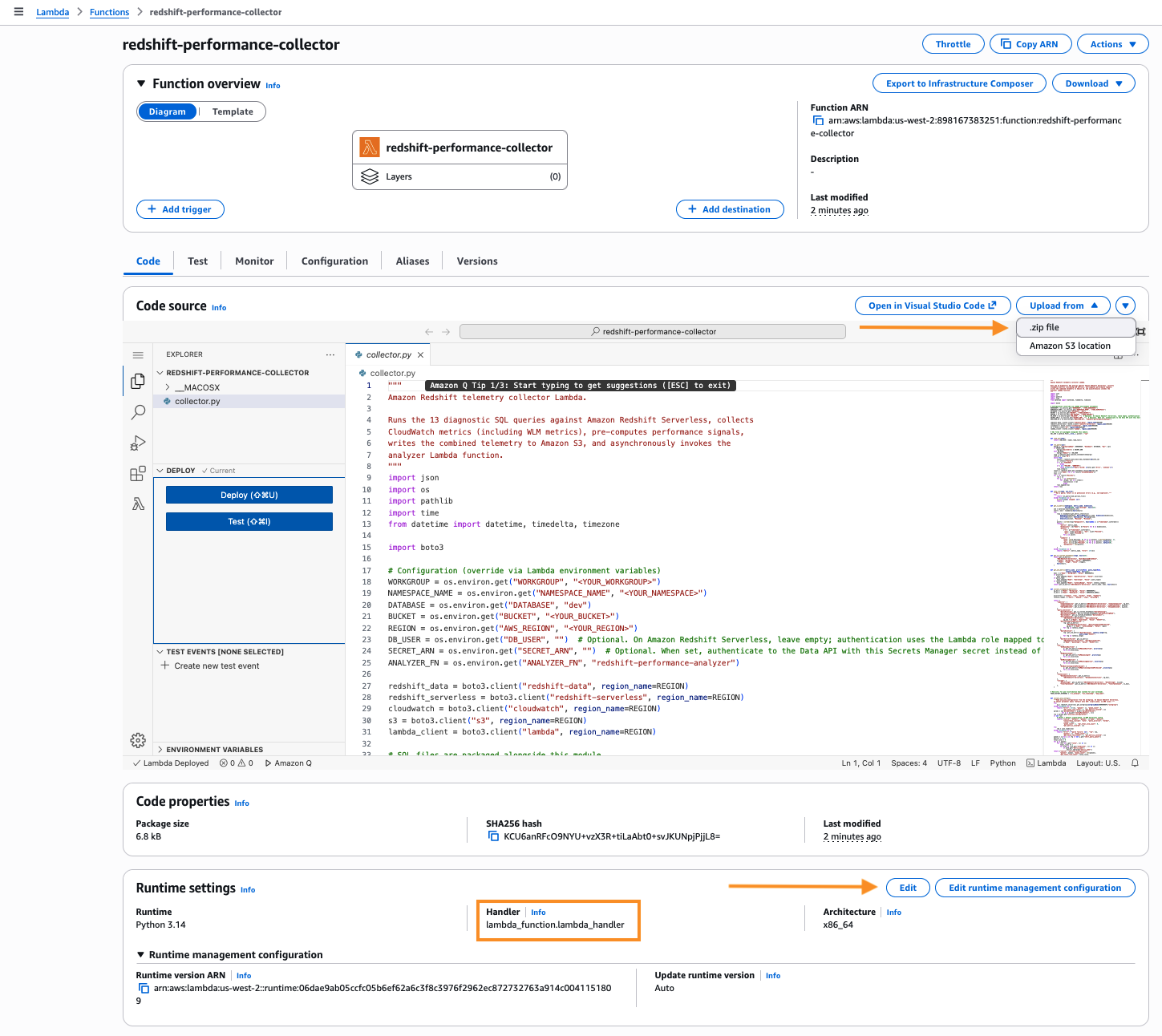Collapse the Upload from dropdown

(1063, 306)
